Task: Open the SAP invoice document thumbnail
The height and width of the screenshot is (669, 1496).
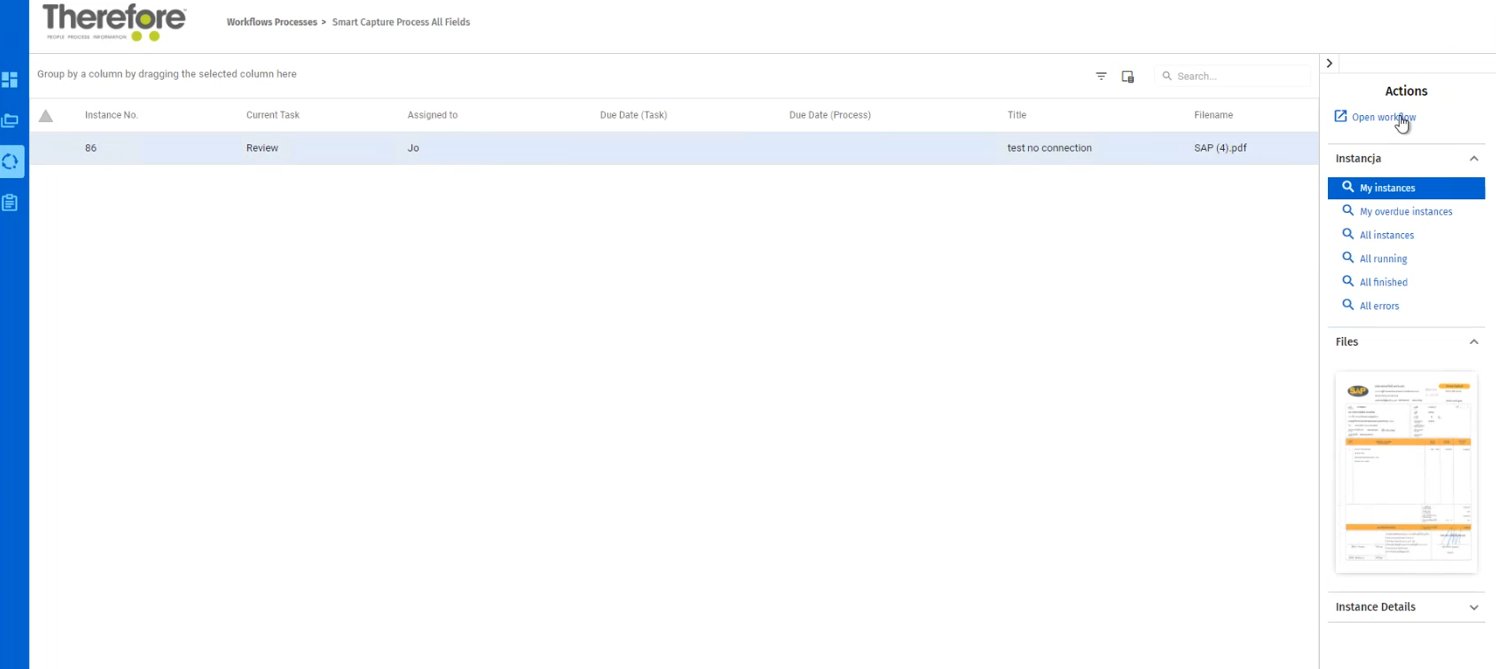Action: [x=1406, y=472]
